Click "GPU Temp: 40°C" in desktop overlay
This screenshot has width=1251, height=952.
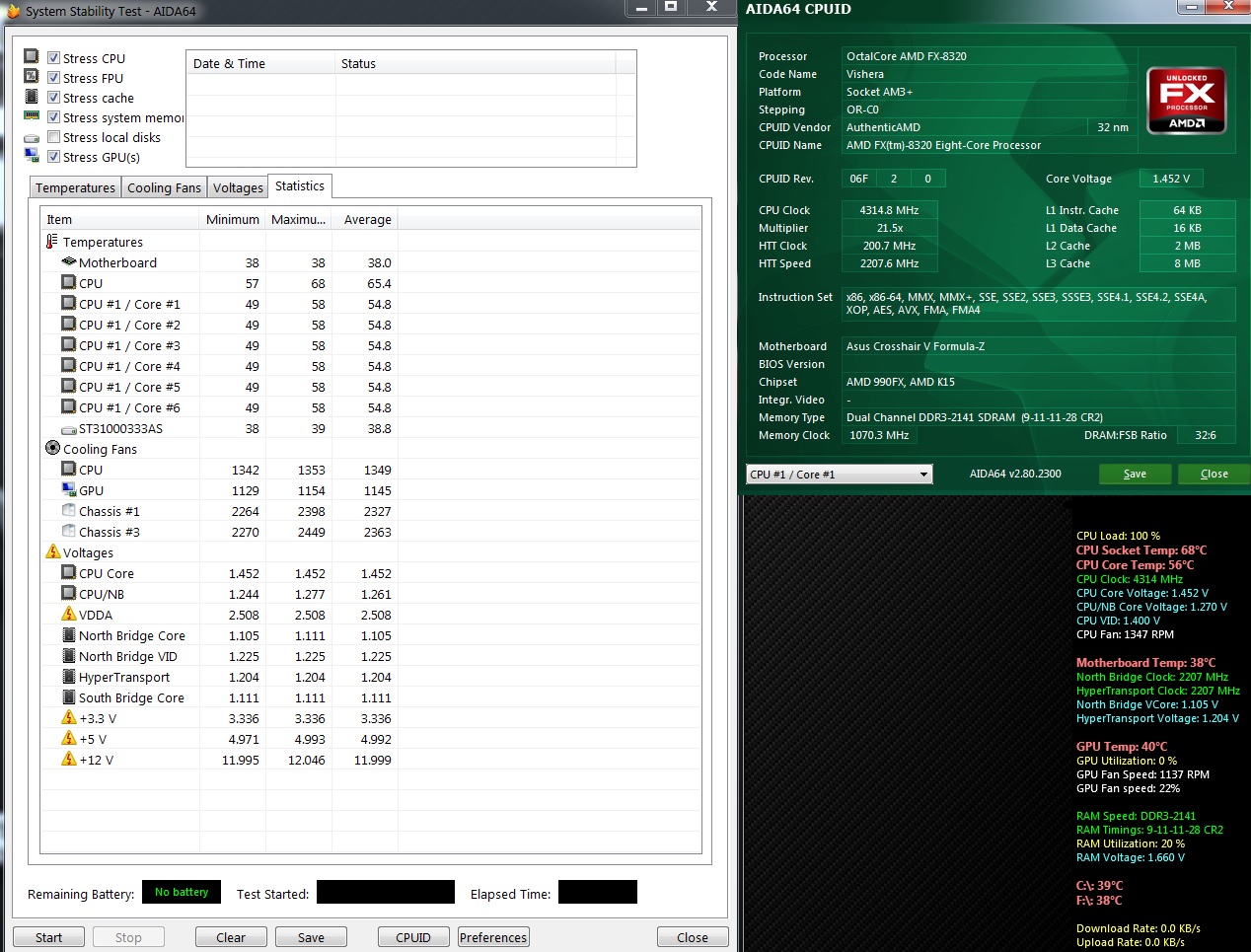click(x=1122, y=747)
